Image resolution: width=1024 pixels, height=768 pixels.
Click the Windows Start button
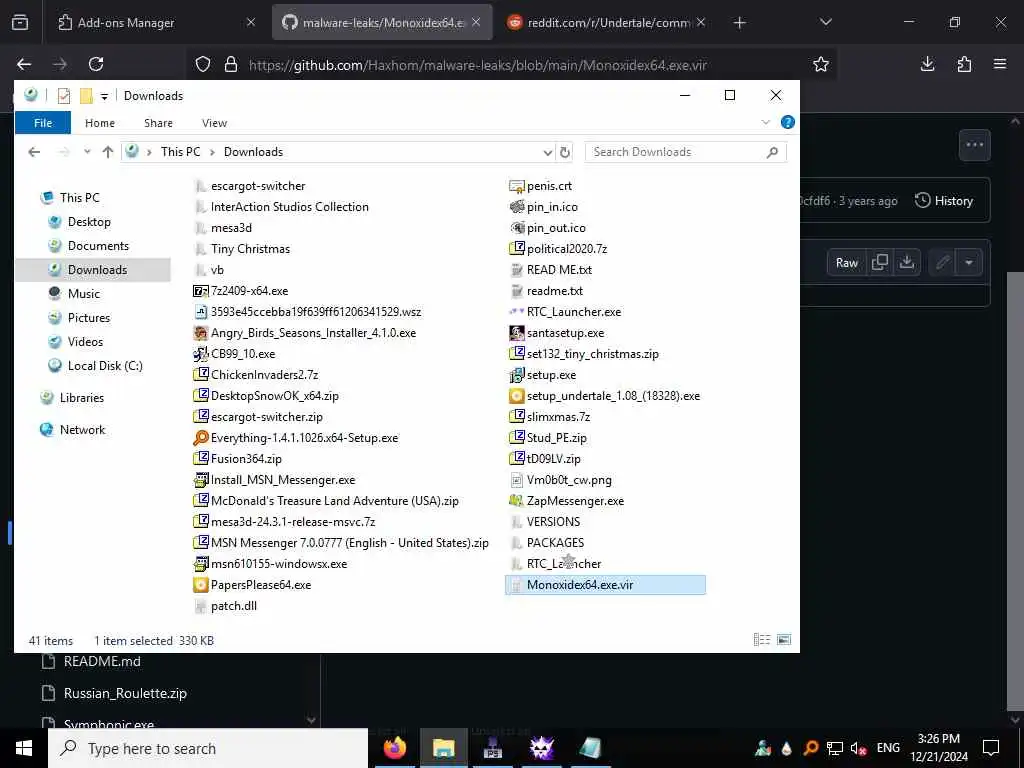[24, 748]
